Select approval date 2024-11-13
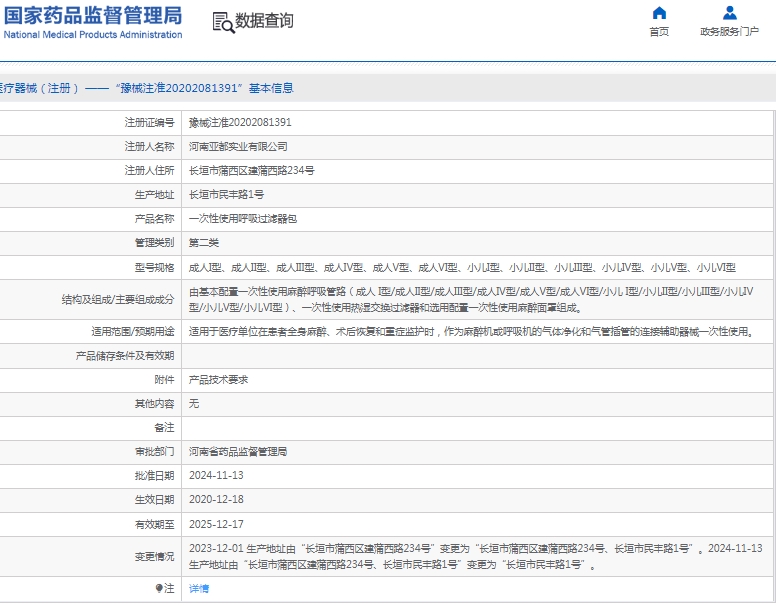 (216, 475)
